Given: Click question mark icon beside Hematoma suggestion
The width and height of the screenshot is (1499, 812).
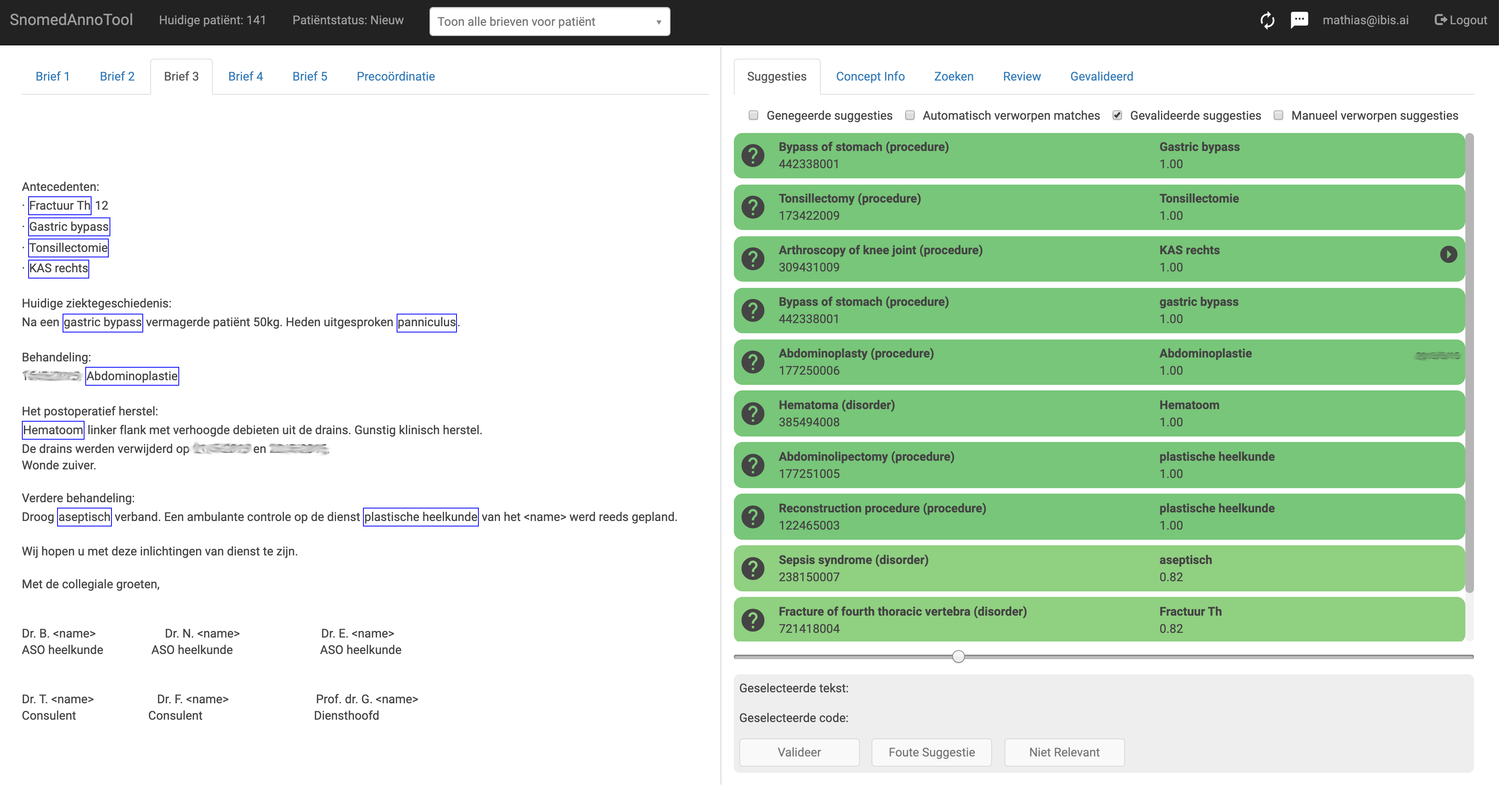Looking at the screenshot, I should point(753,413).
